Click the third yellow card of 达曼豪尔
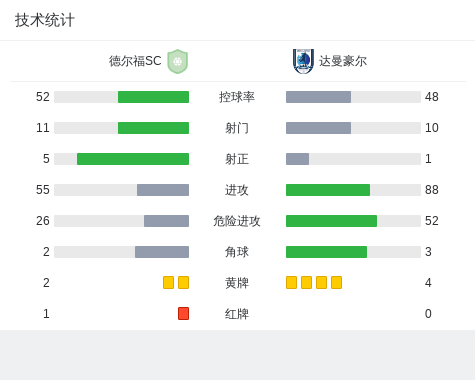The image size is (475, 380). pos(321,282)
